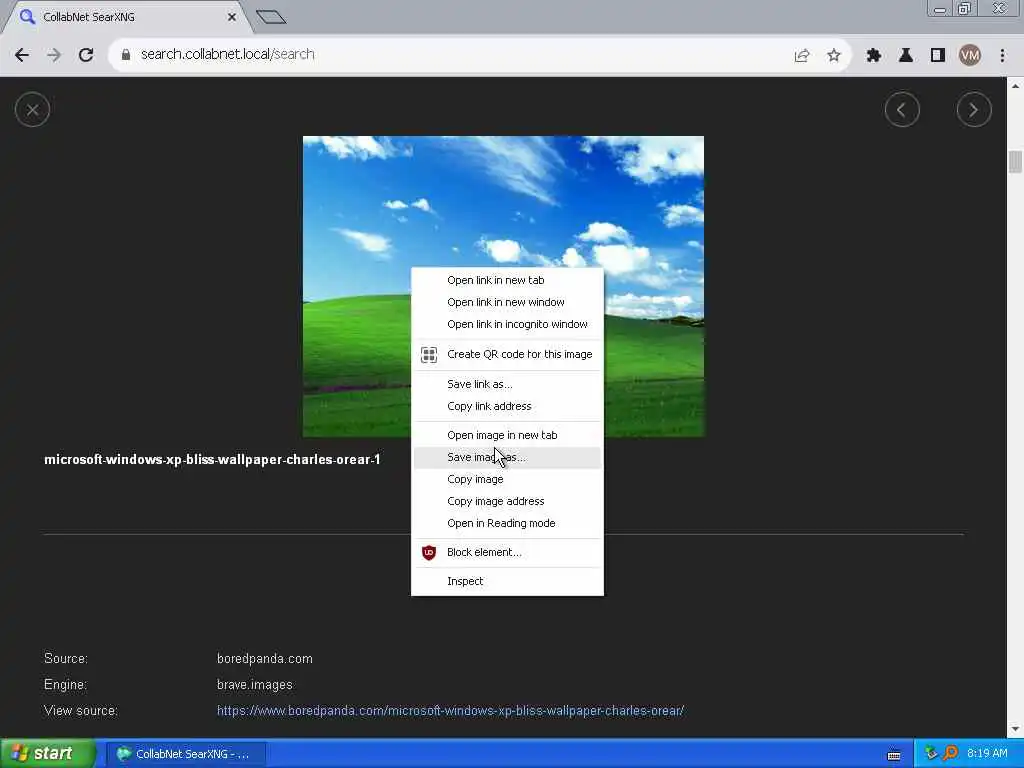The image size is (1024, 768).
Task: Select Save image as...
Action: click(507, 457)
